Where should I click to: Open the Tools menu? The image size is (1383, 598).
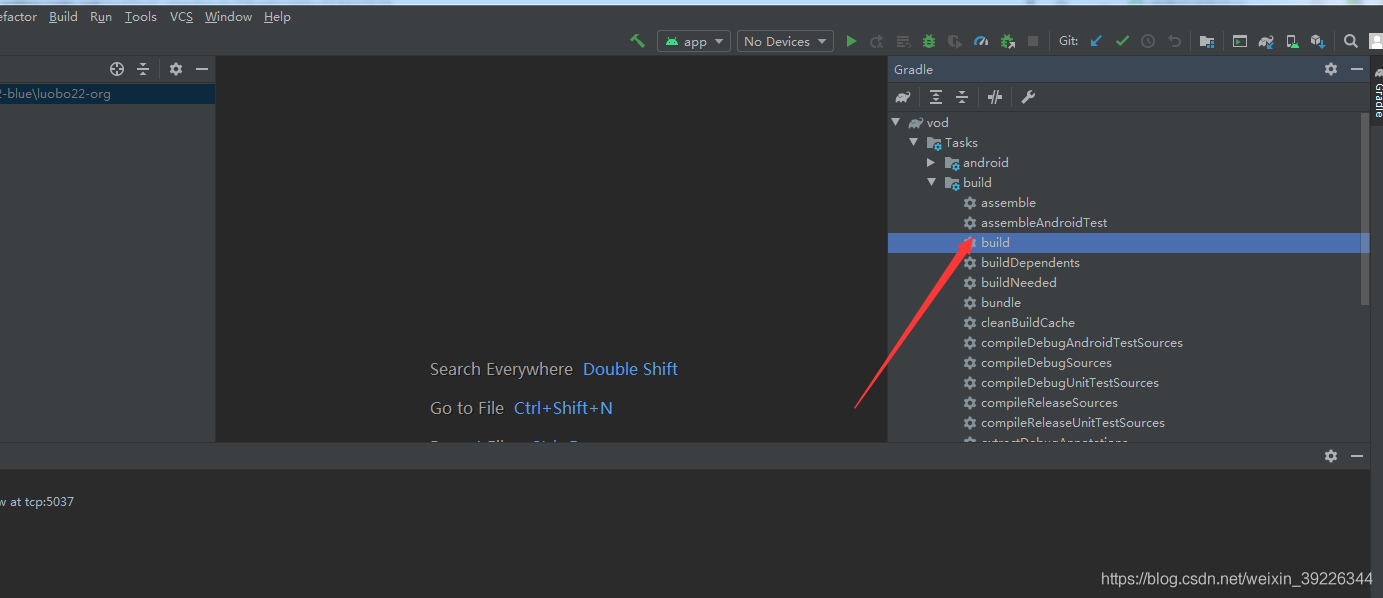(x=141, y=16)
